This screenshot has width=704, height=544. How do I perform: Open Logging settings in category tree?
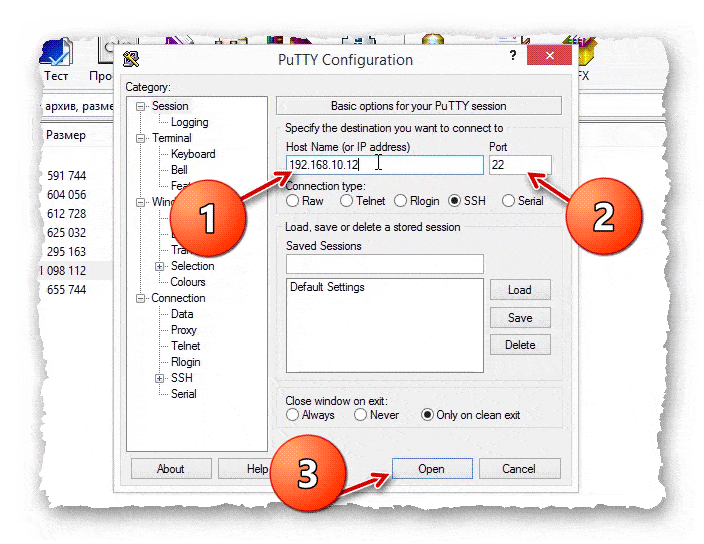[189, 122]
